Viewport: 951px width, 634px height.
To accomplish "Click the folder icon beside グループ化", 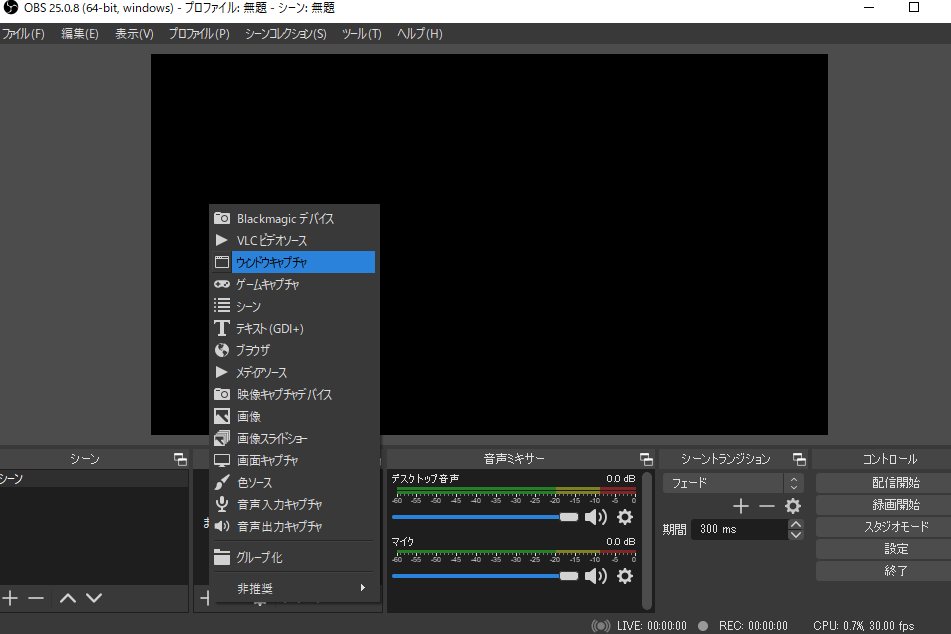I will point(222,557).
